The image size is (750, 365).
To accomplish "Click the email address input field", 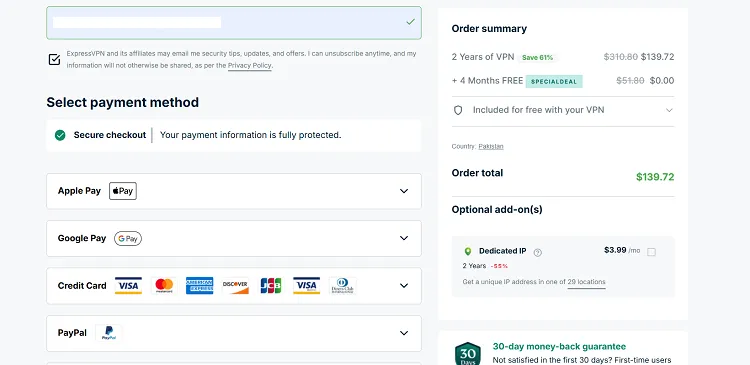I will 234,22.
